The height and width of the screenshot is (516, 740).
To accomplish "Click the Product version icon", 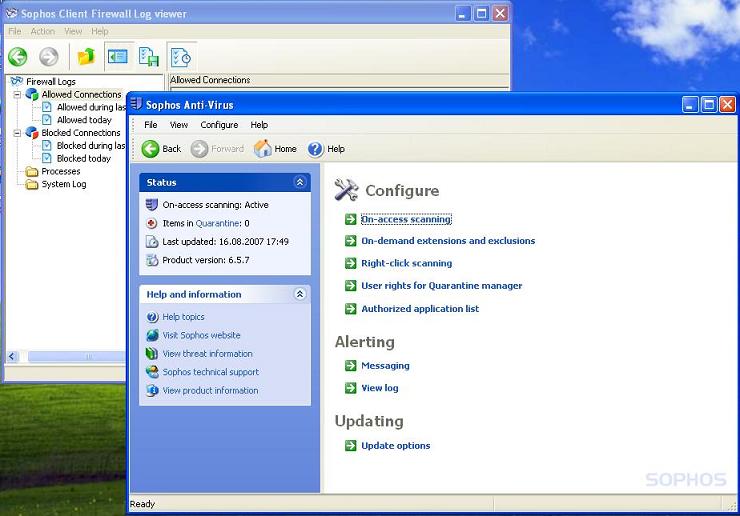I will click(152, 260).
